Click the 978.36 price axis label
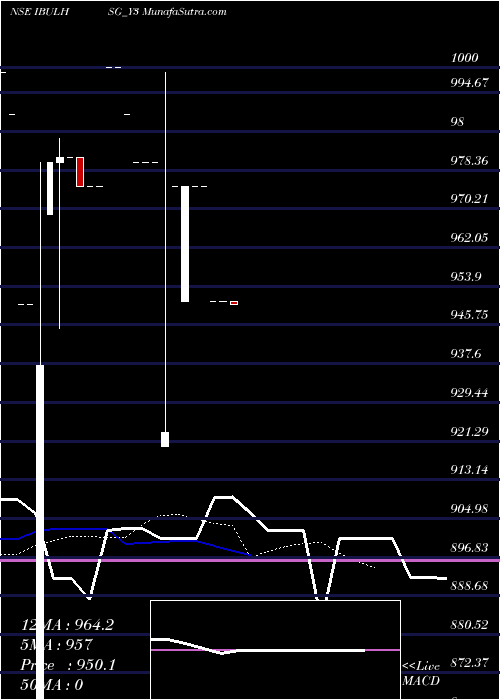Image resolution: width=500 pixels, height=700 pixels. click(469, 160)
